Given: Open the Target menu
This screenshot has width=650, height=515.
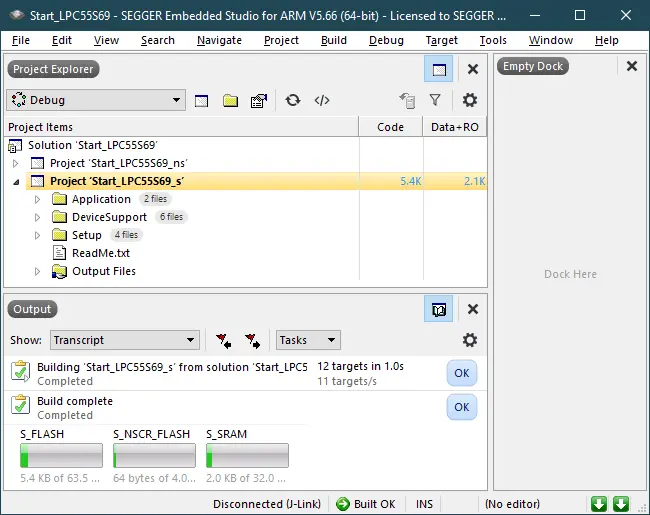Looking at the screenshot, I should 441,40.
